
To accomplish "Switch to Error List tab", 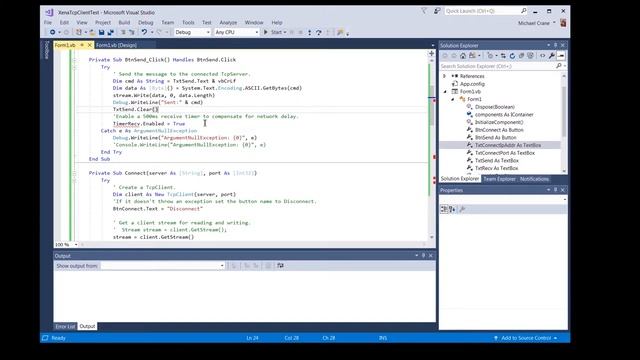I will pyautogui.click(x=65, y=327).
